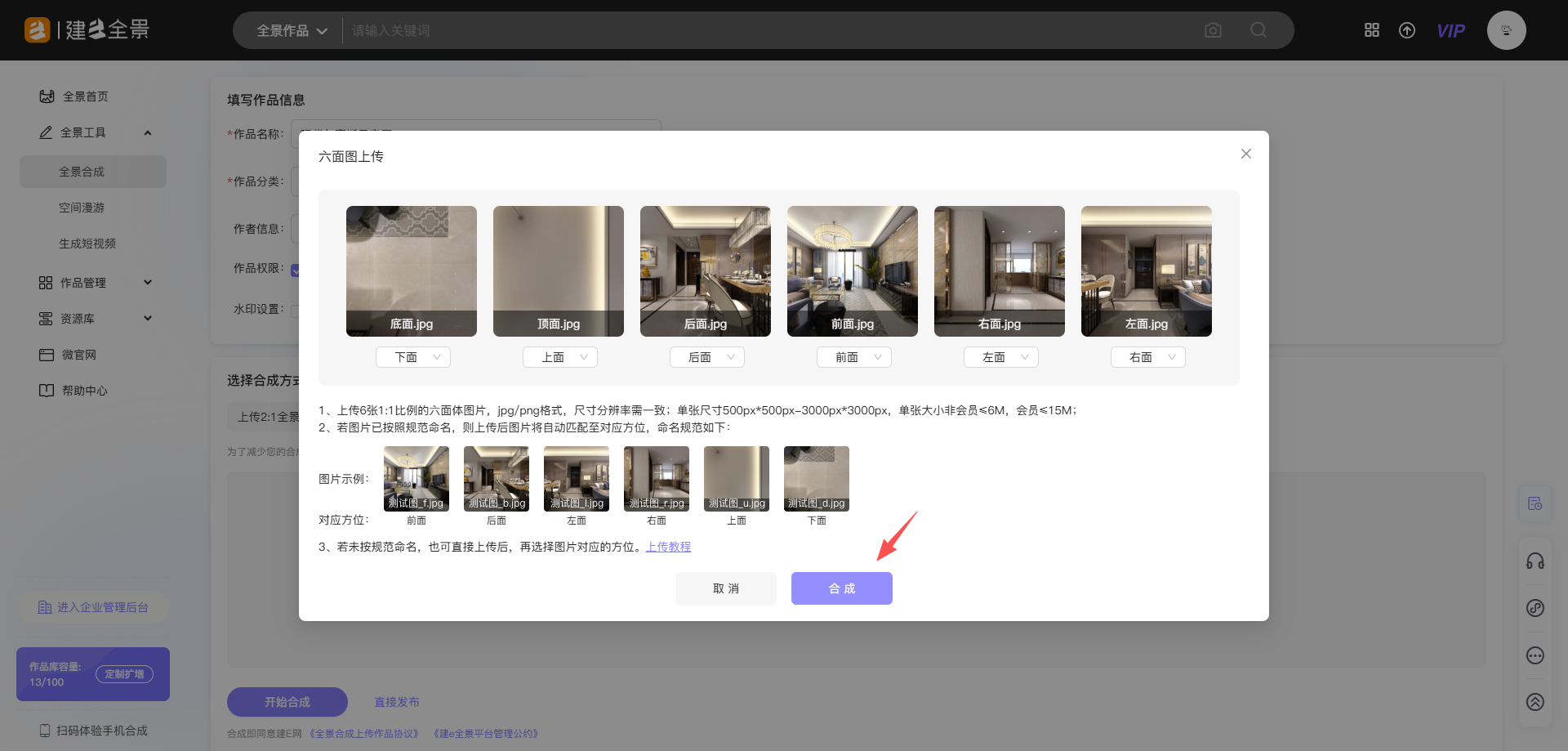Click the 取消 cancel button
The width and height of the screenshot is (1568, 751).
point(725,588)
